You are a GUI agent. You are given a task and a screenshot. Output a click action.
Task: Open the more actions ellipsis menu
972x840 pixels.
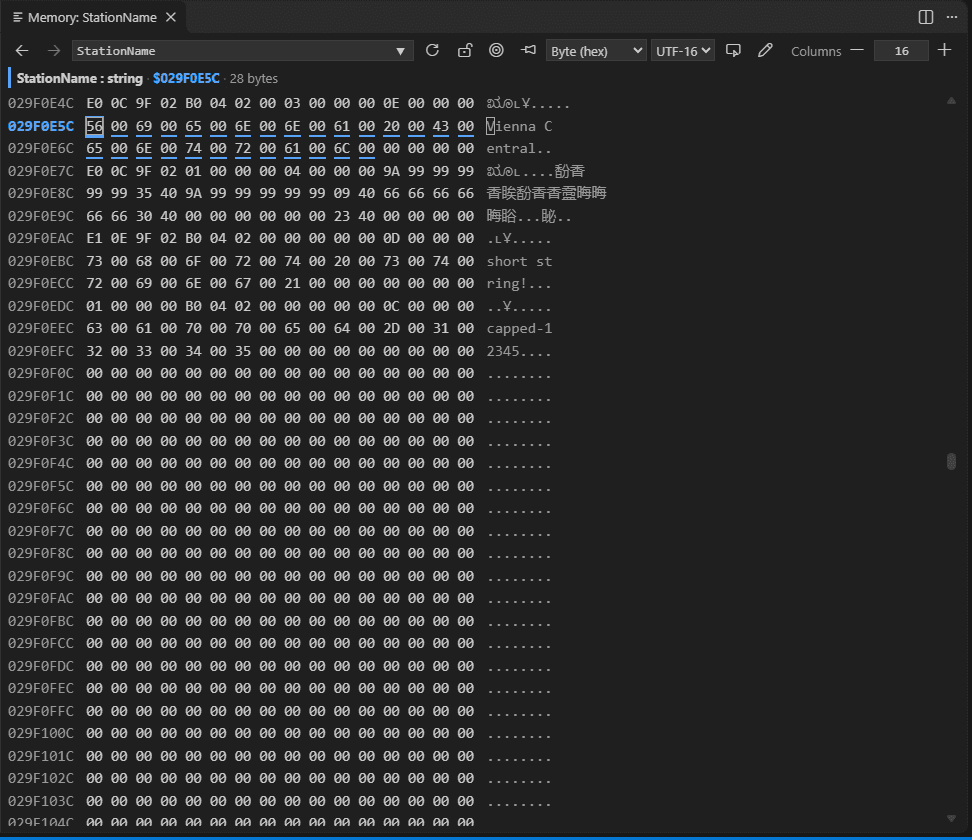(952, 17)
